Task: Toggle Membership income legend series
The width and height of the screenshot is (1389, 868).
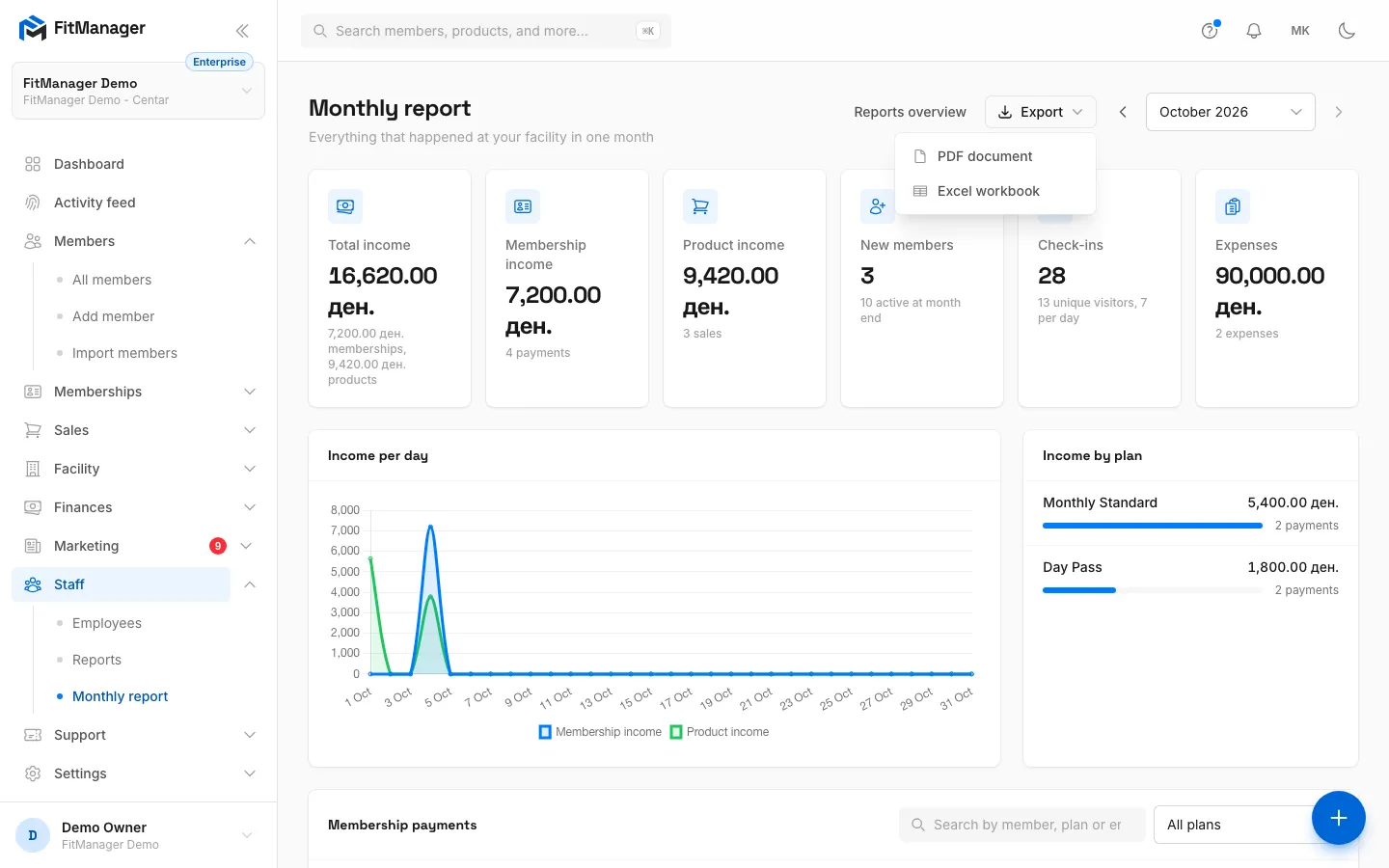Action: 600,732
